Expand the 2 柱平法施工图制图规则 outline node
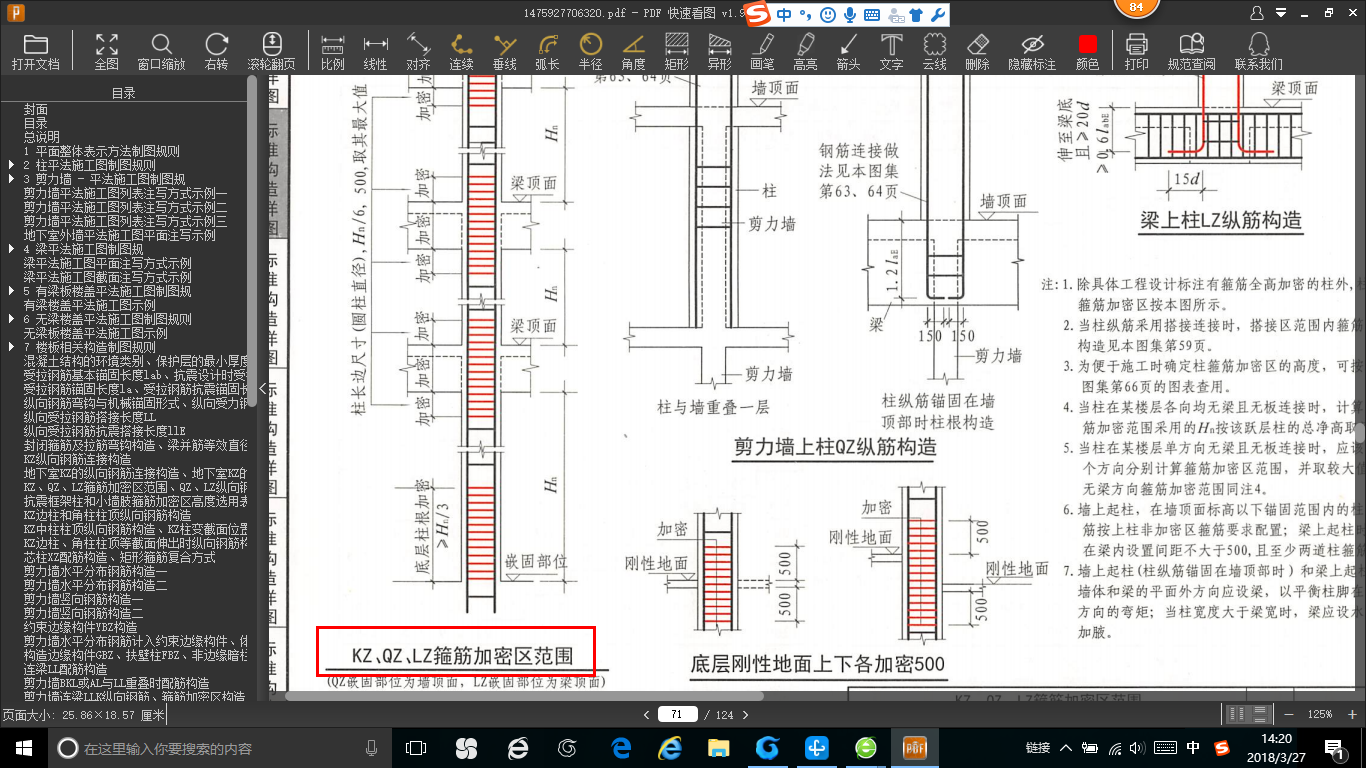 coord(11,166)
